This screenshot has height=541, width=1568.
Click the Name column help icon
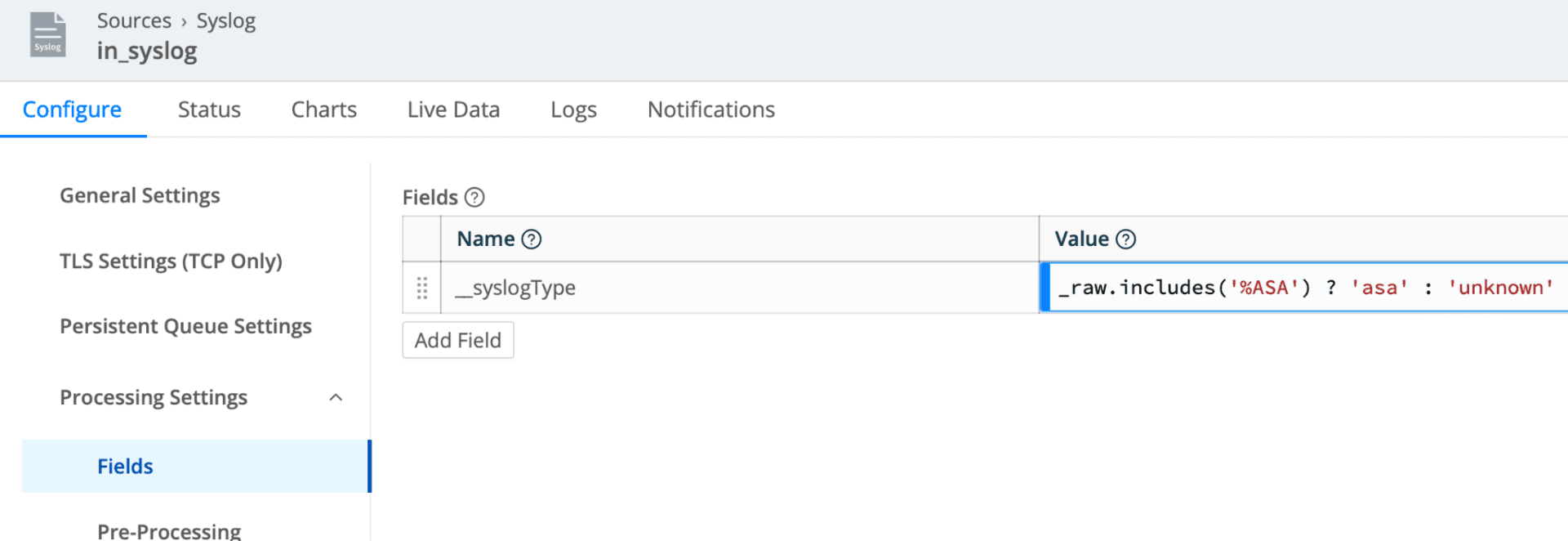(532, 239)
